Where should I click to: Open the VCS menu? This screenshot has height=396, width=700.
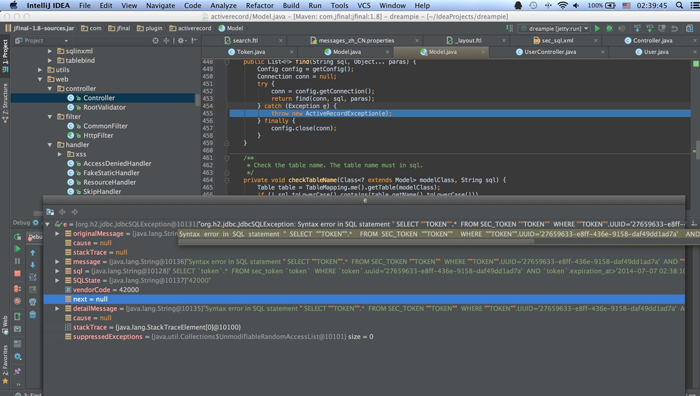click(x=364, y=5)
